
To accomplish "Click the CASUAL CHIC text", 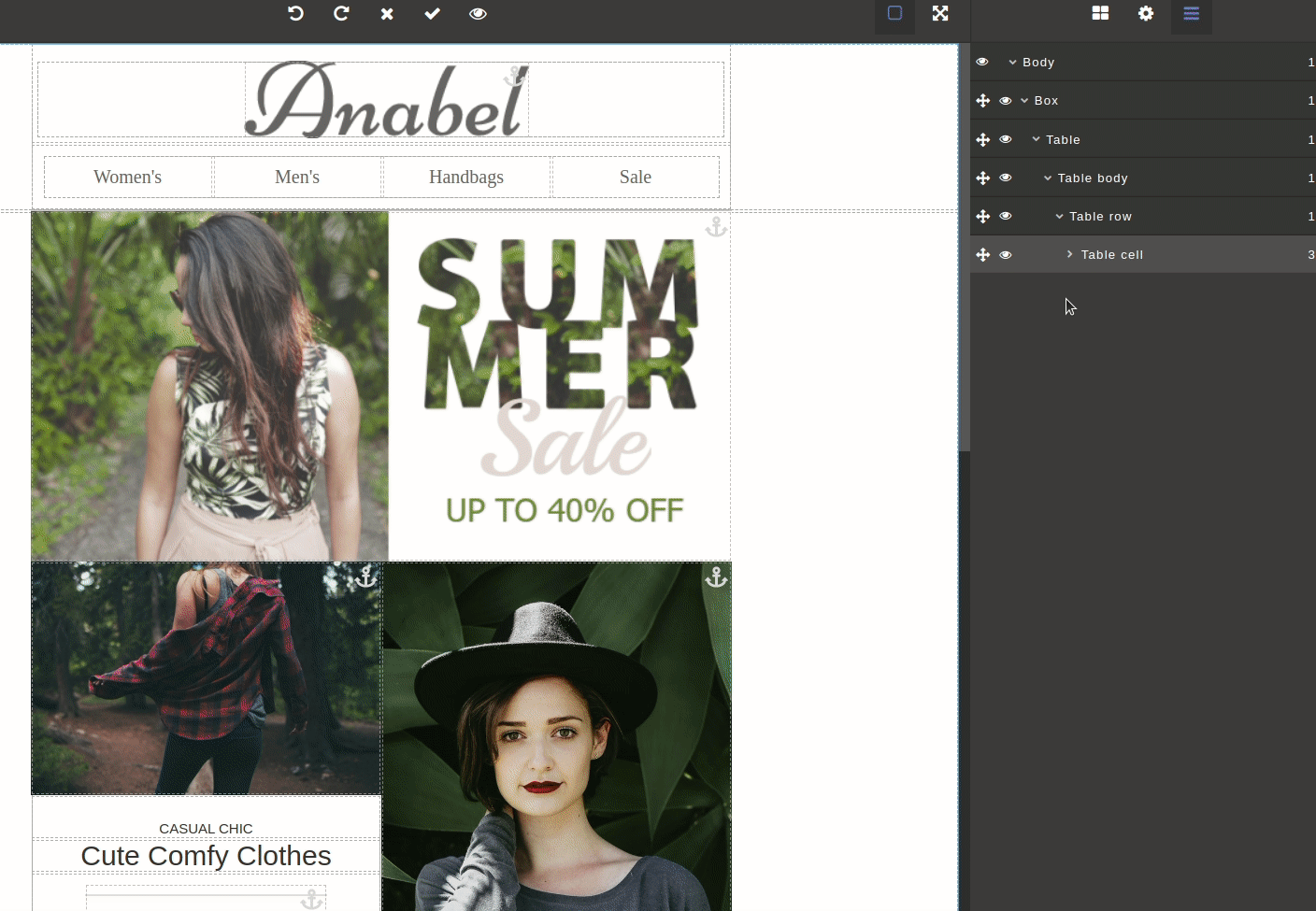I will (x=206, y=829).
